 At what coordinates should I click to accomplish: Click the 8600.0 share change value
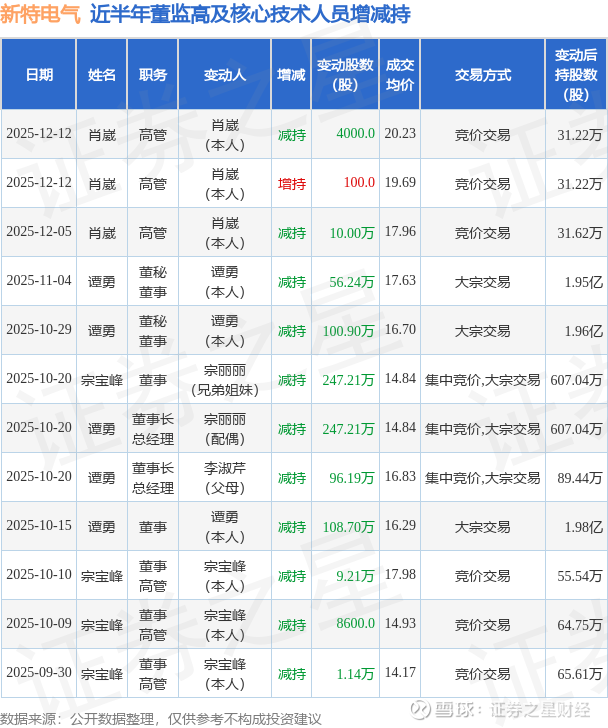pyautogui.click(x=356, y=624)
